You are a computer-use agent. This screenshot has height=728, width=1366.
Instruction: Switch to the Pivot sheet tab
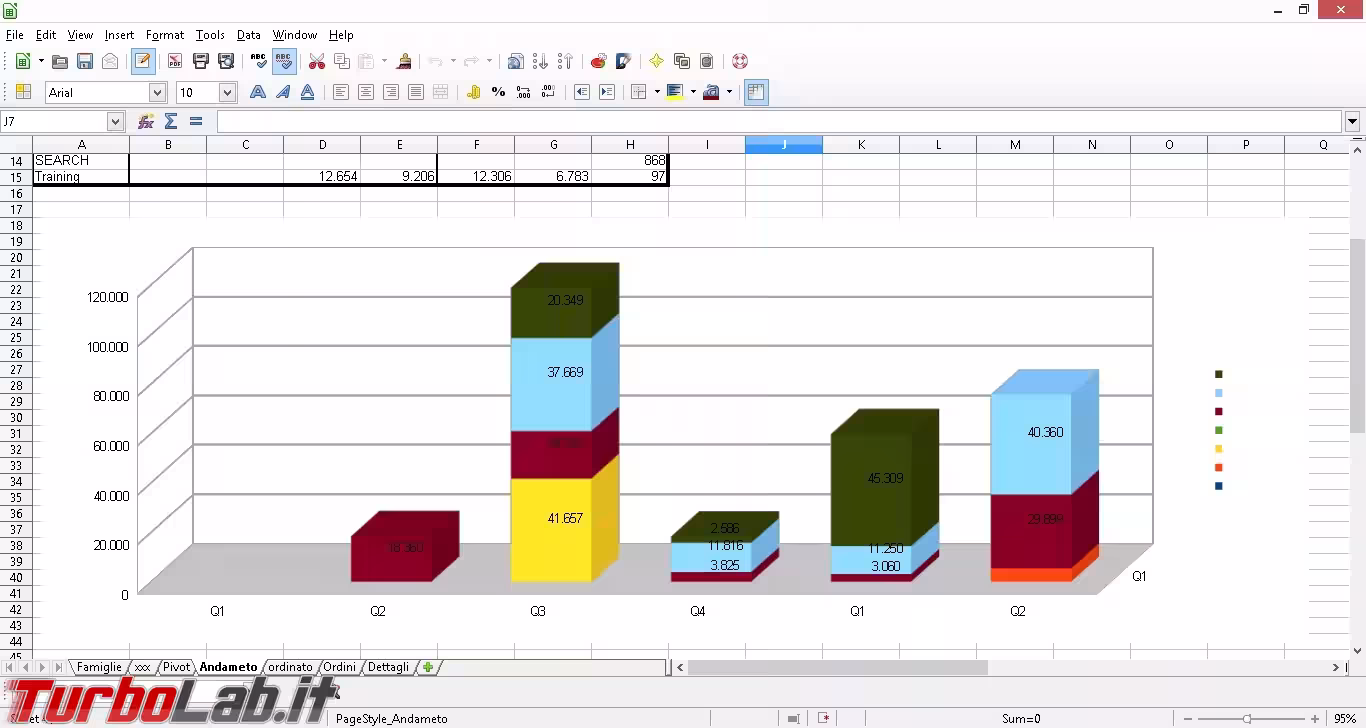pyautogui.click(x=176, y=667)
